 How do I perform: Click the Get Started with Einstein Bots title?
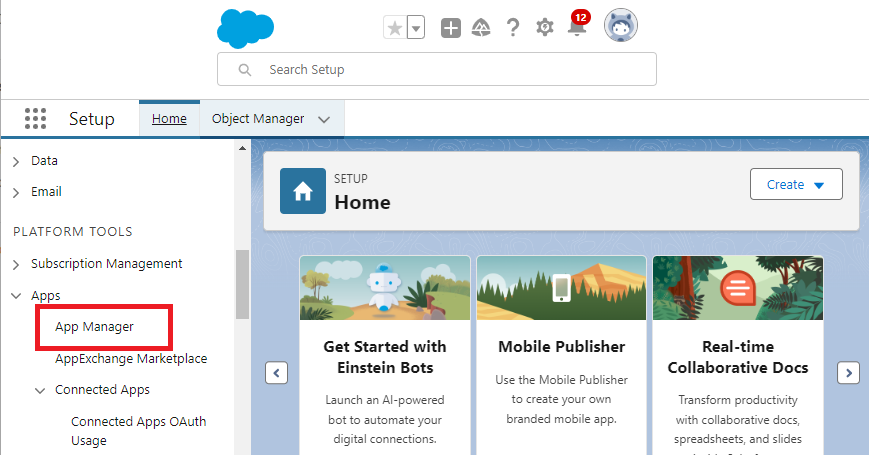[385, 357]
